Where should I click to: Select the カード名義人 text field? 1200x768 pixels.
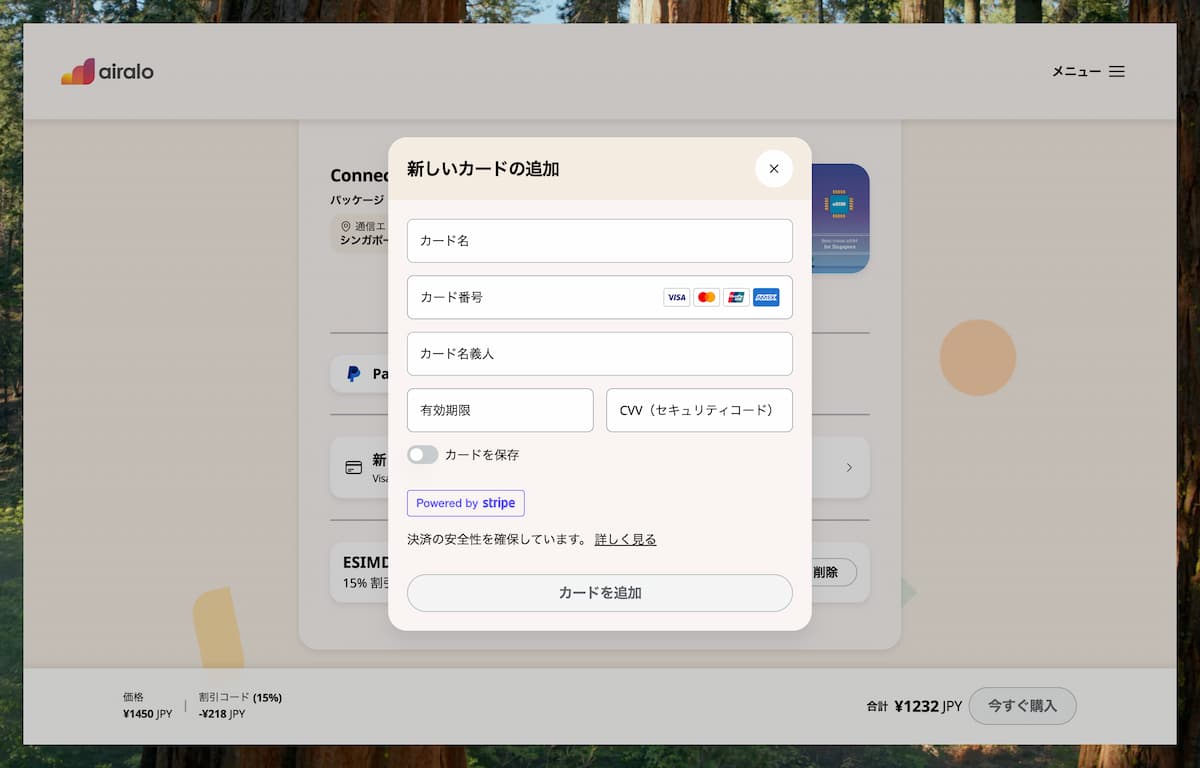point(599,354)
